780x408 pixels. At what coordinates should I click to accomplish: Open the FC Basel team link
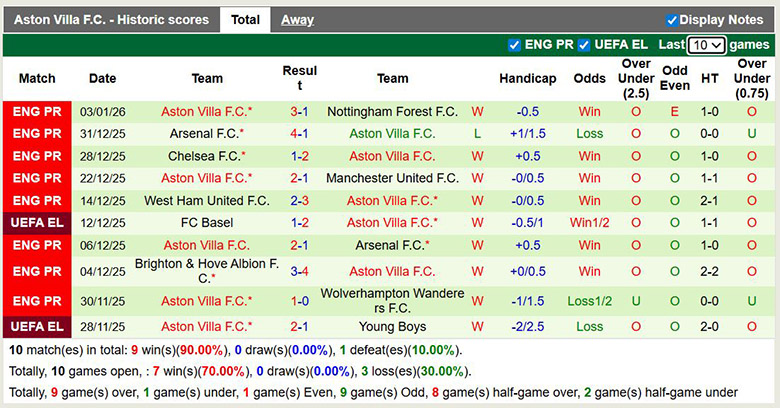[207, 222]
